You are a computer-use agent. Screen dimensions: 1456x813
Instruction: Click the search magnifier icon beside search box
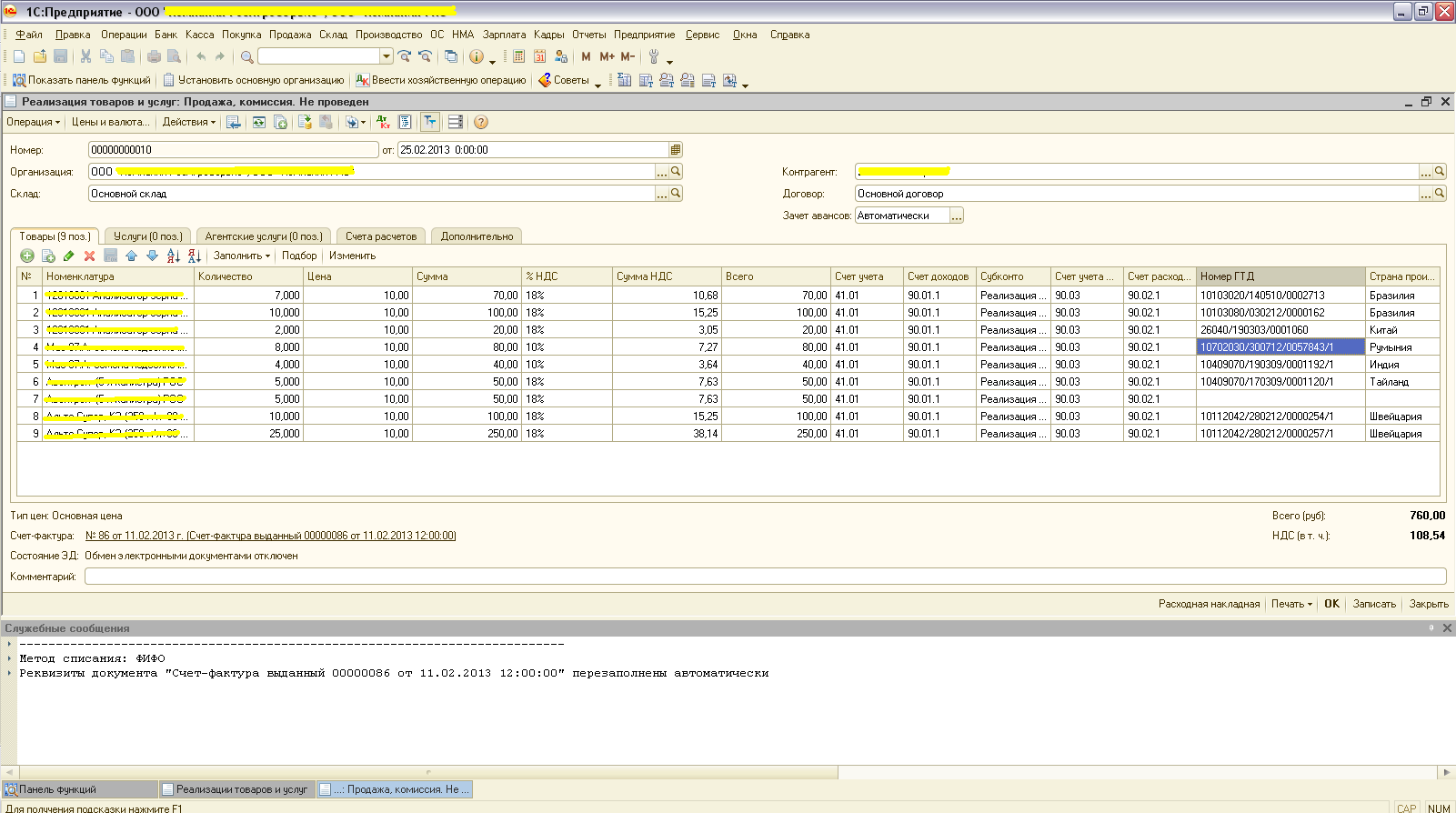[246, 56]
